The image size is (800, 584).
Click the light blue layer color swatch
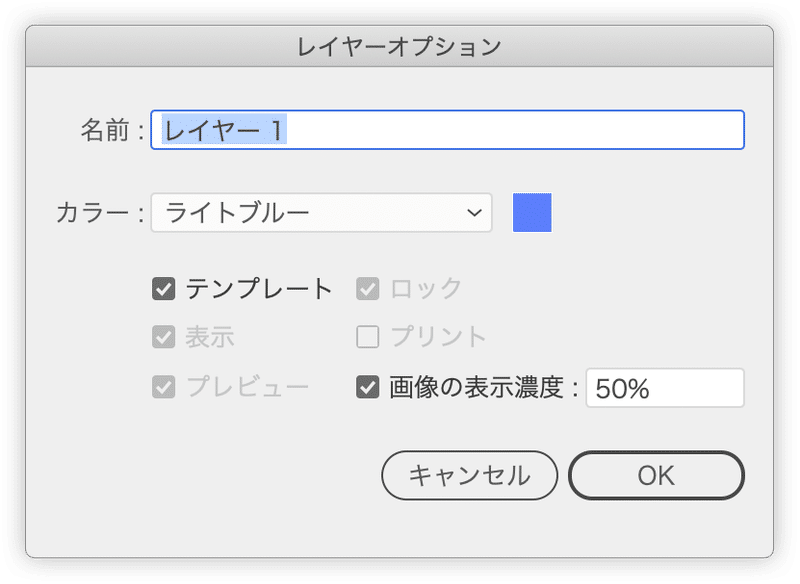[x=532, y=212]
